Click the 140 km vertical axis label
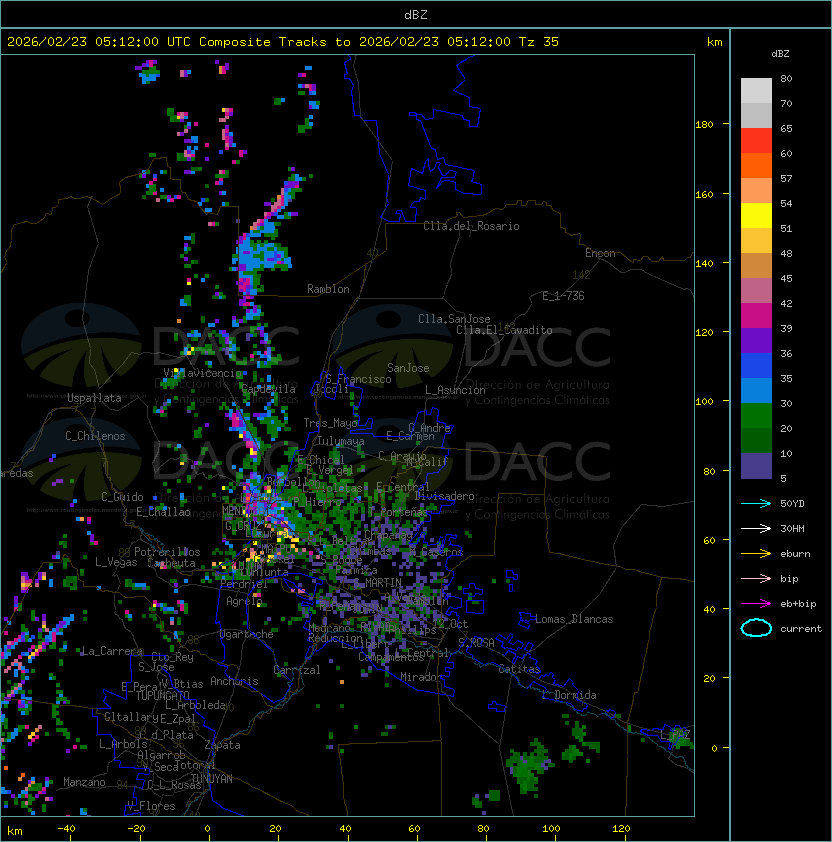Screen dimensions: 832x842 704,264
